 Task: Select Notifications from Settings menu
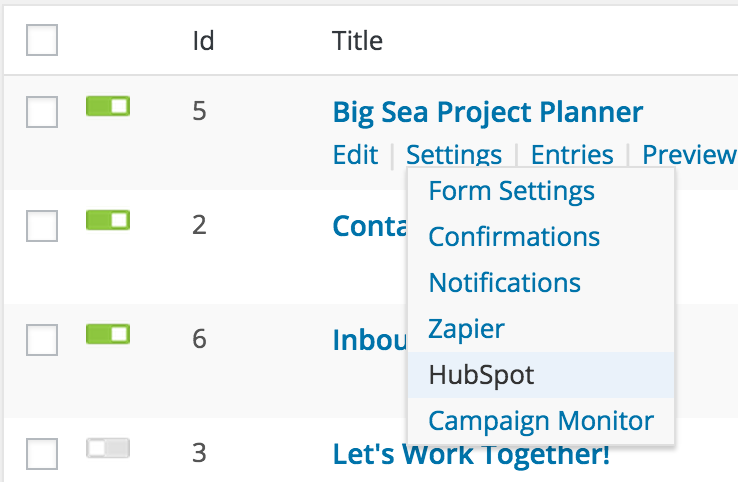tap(504, 283)
